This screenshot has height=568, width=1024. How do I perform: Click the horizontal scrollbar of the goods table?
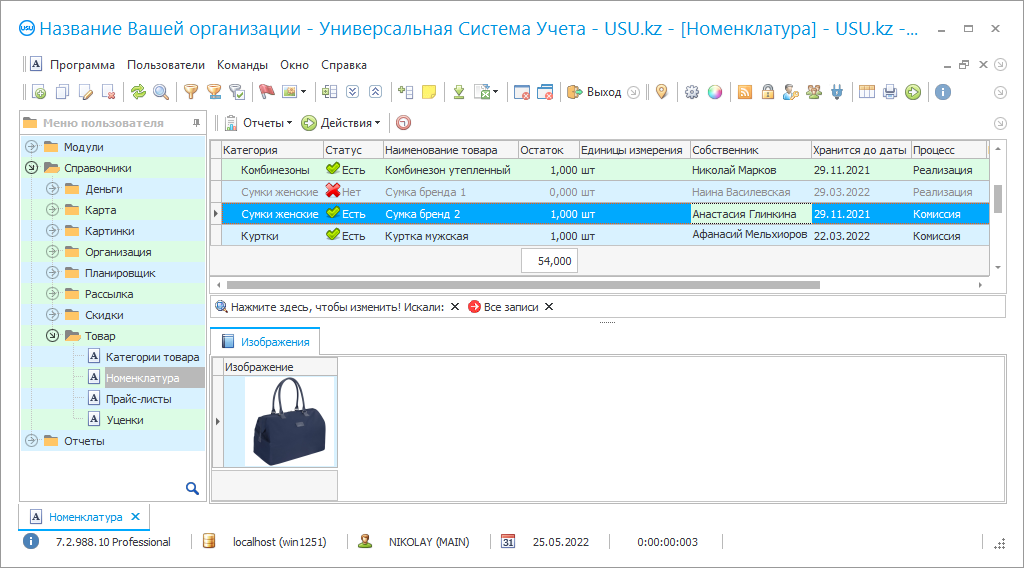[522, 285]
